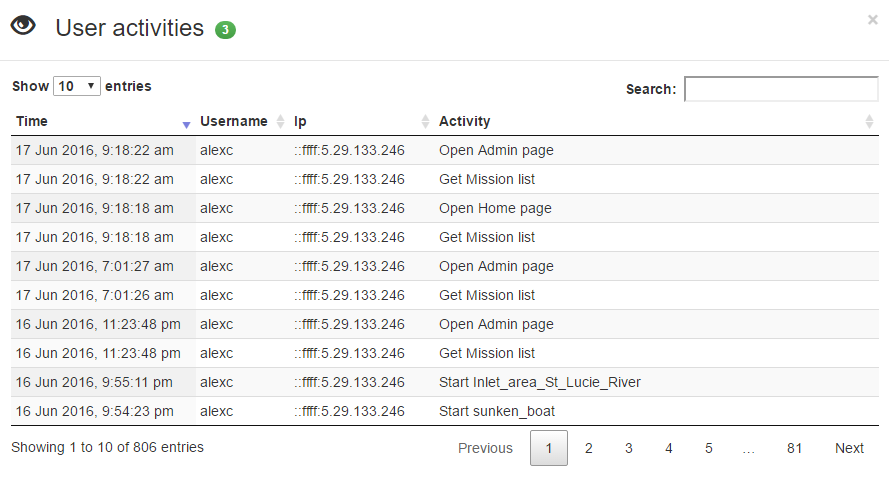
Task: Select the Start Inlet_area_St_Lucie_River row
Action: (x=445, y=382)
